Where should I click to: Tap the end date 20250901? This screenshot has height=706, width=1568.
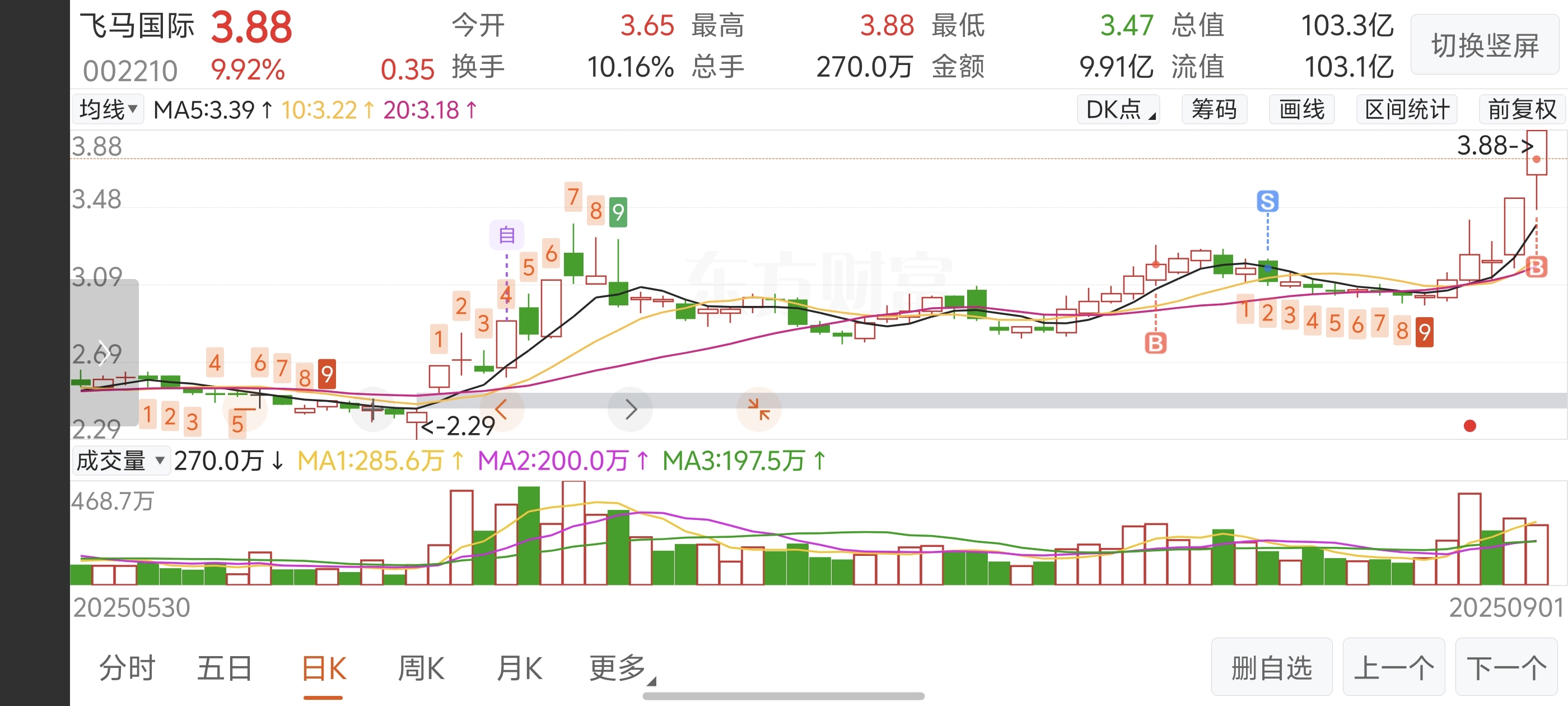point(1505,607)
